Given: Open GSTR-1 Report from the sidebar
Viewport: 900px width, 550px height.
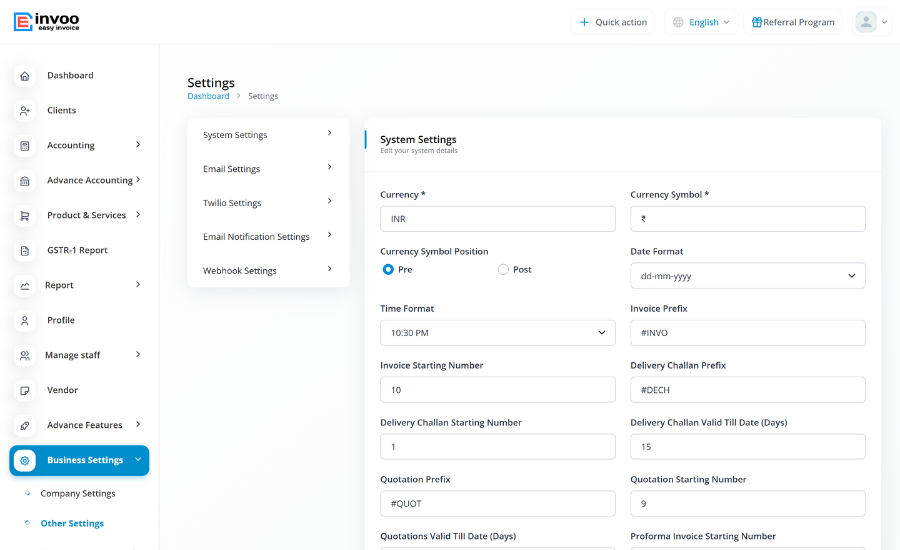Looking at the screenshot, I should 77,250.
